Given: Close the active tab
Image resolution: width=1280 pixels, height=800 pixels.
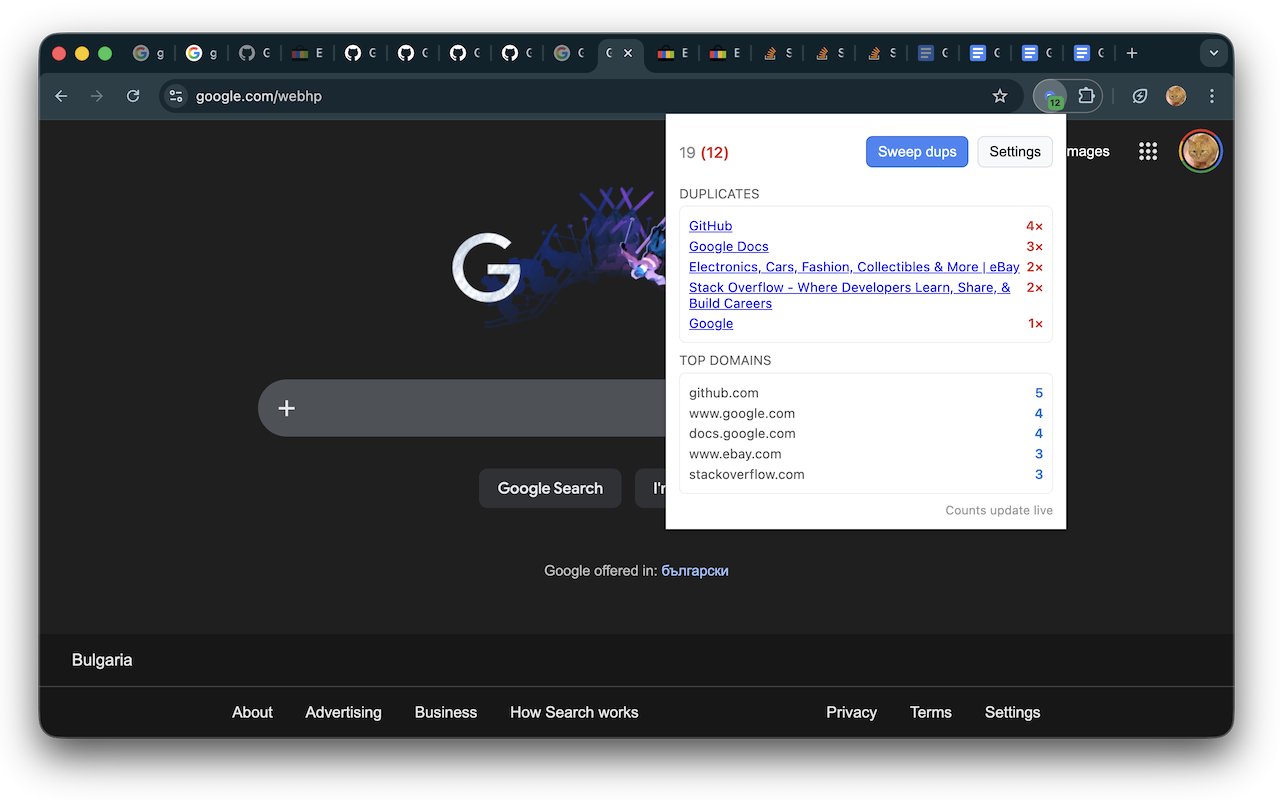Looking at the screenshot, I should click(628, 53).
